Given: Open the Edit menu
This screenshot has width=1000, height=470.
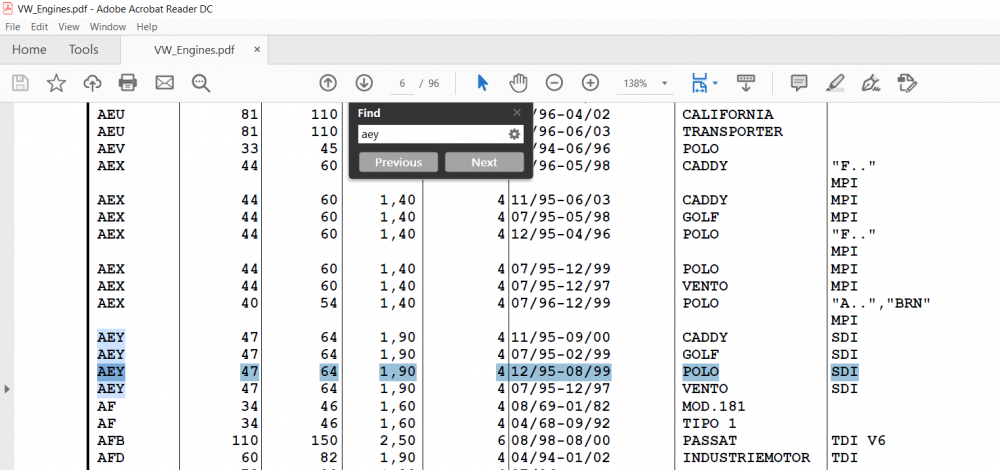Looking at the screenshot, I should (40, 27).
